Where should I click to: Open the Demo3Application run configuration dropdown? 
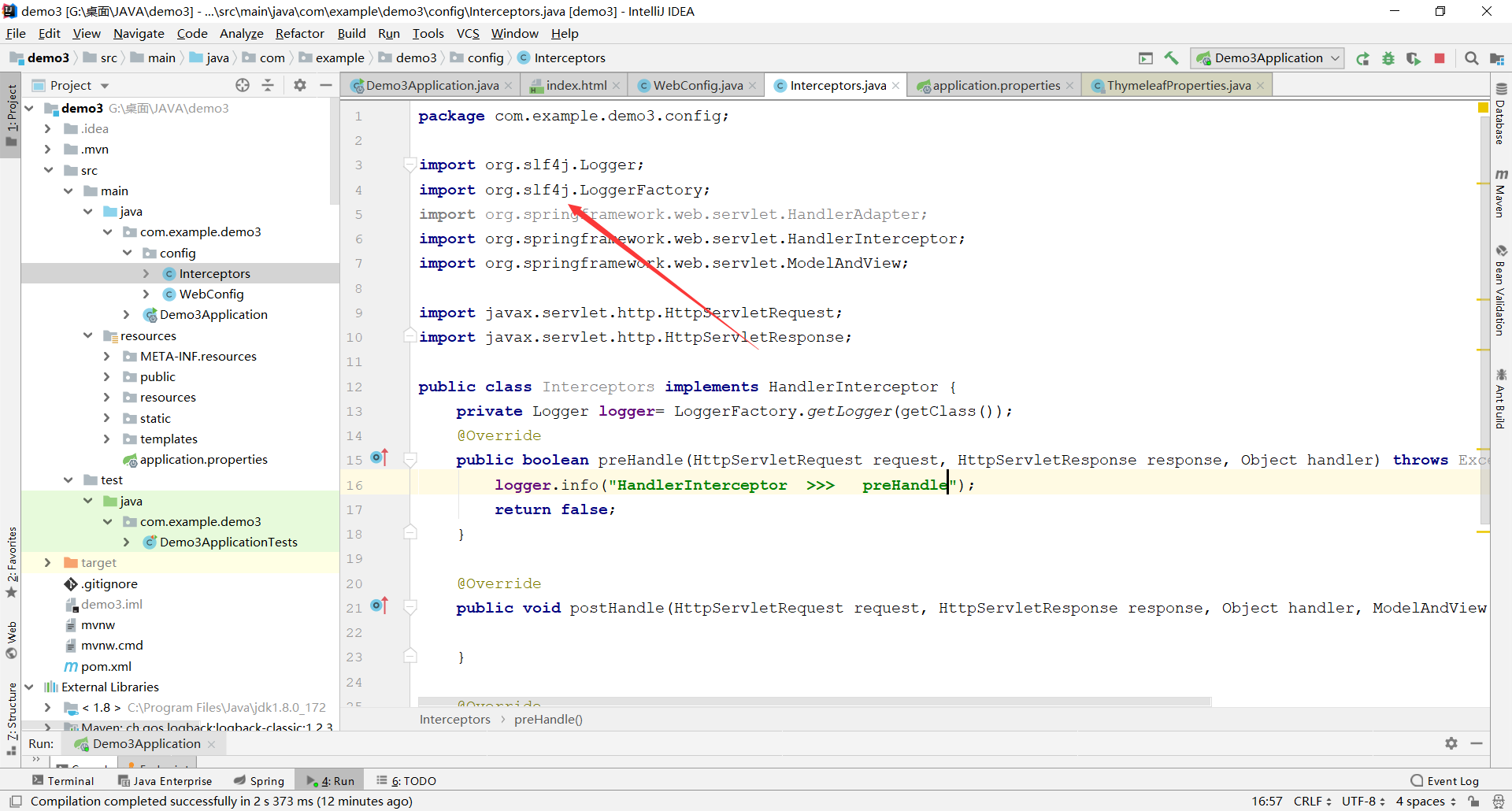pos(1268,58)
